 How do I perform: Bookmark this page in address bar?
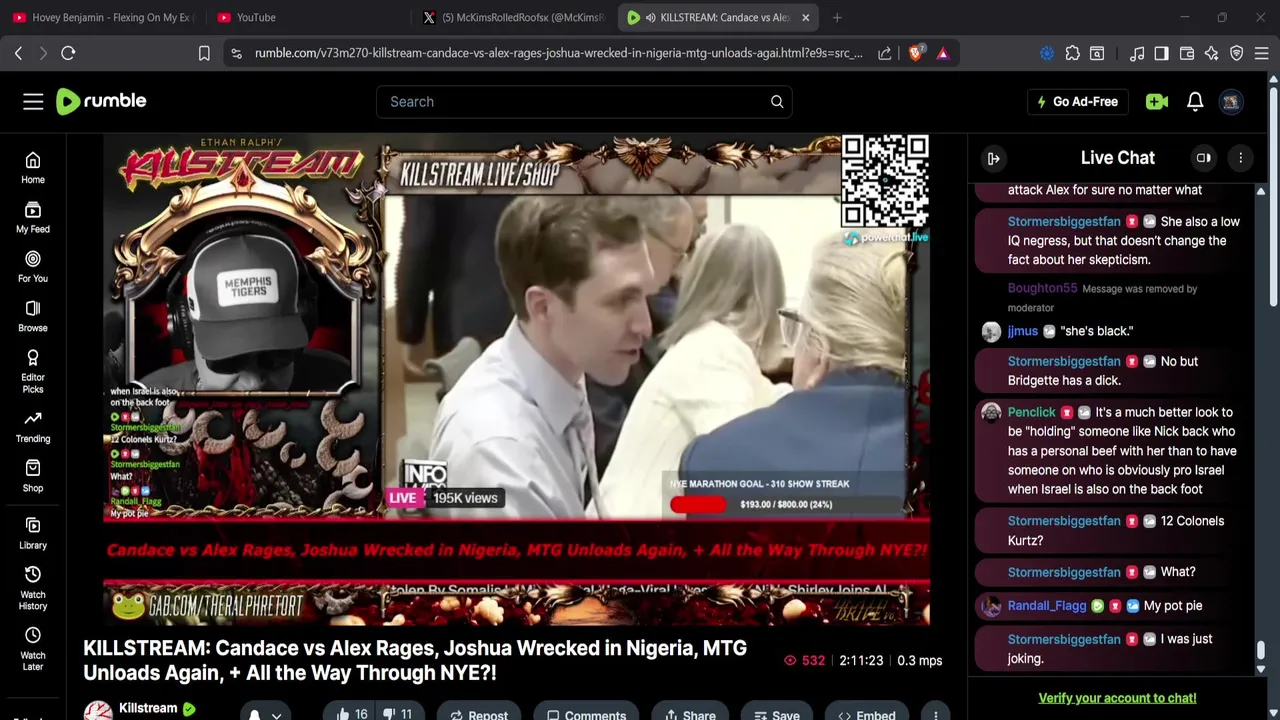tap(204, 53)
